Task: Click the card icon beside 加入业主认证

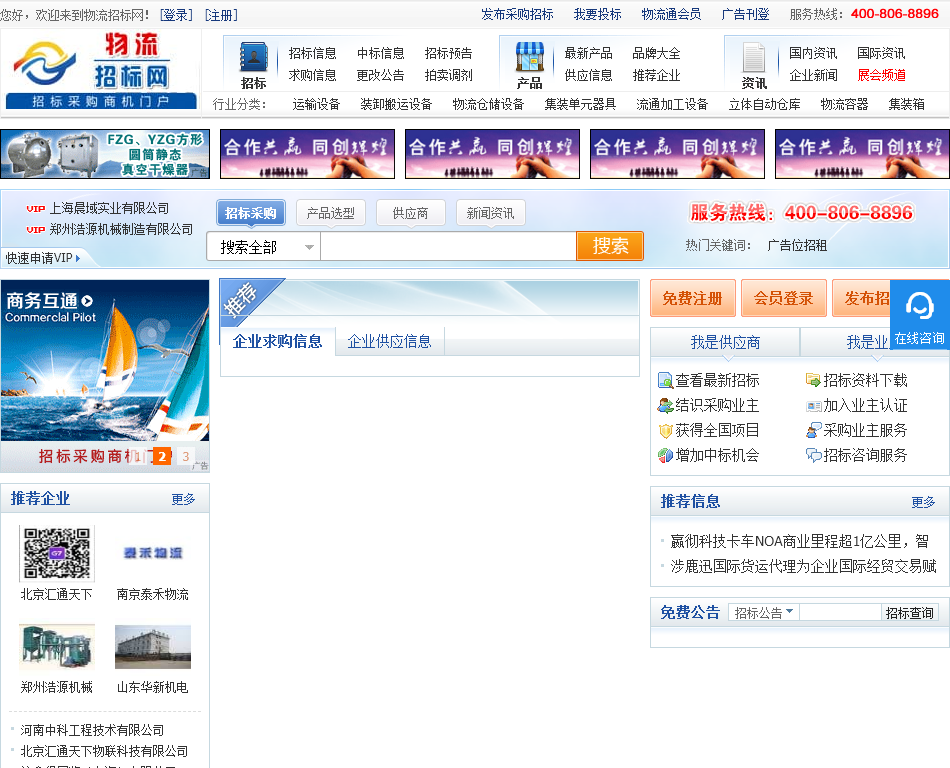Action: pos(813,406)
